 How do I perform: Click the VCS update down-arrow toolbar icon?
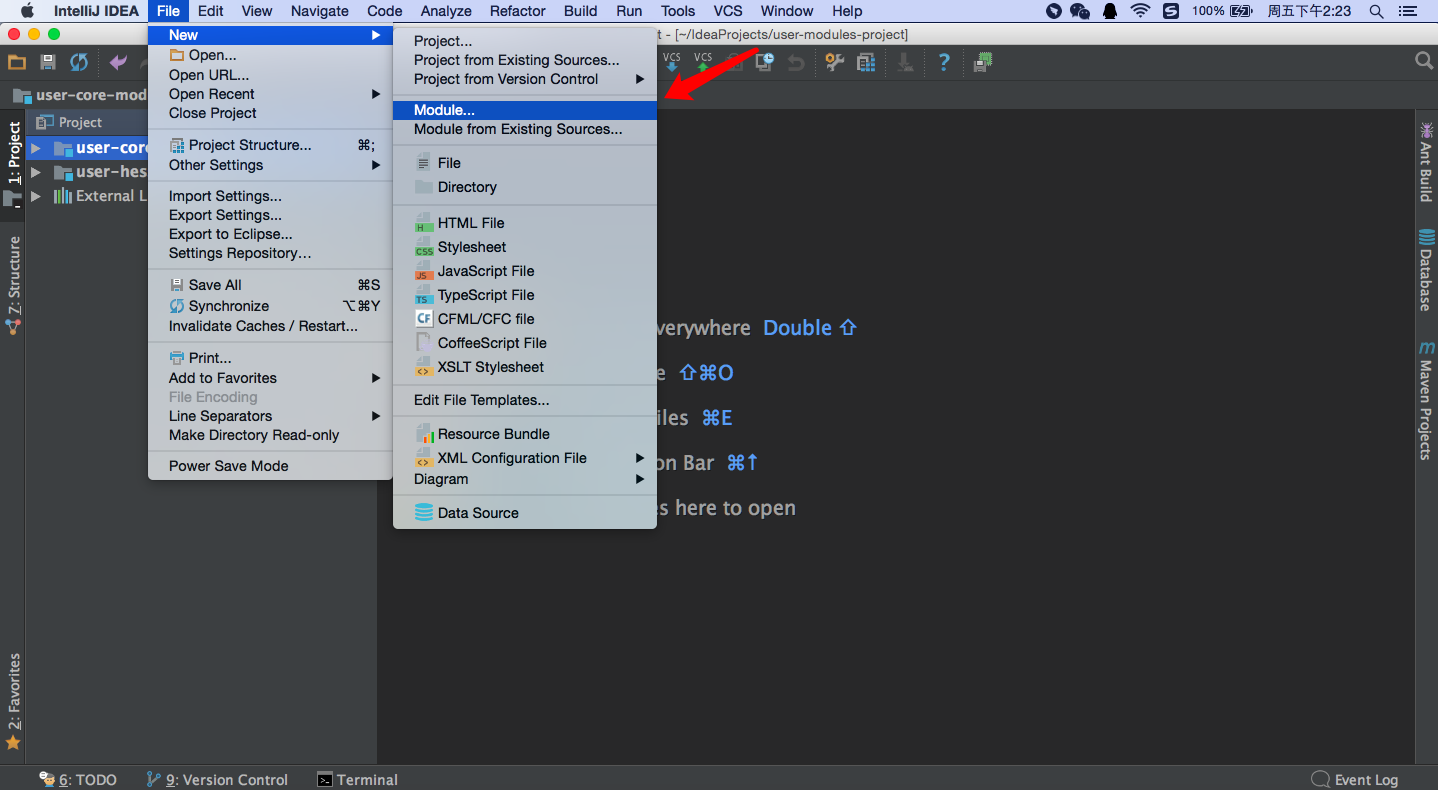671,62
